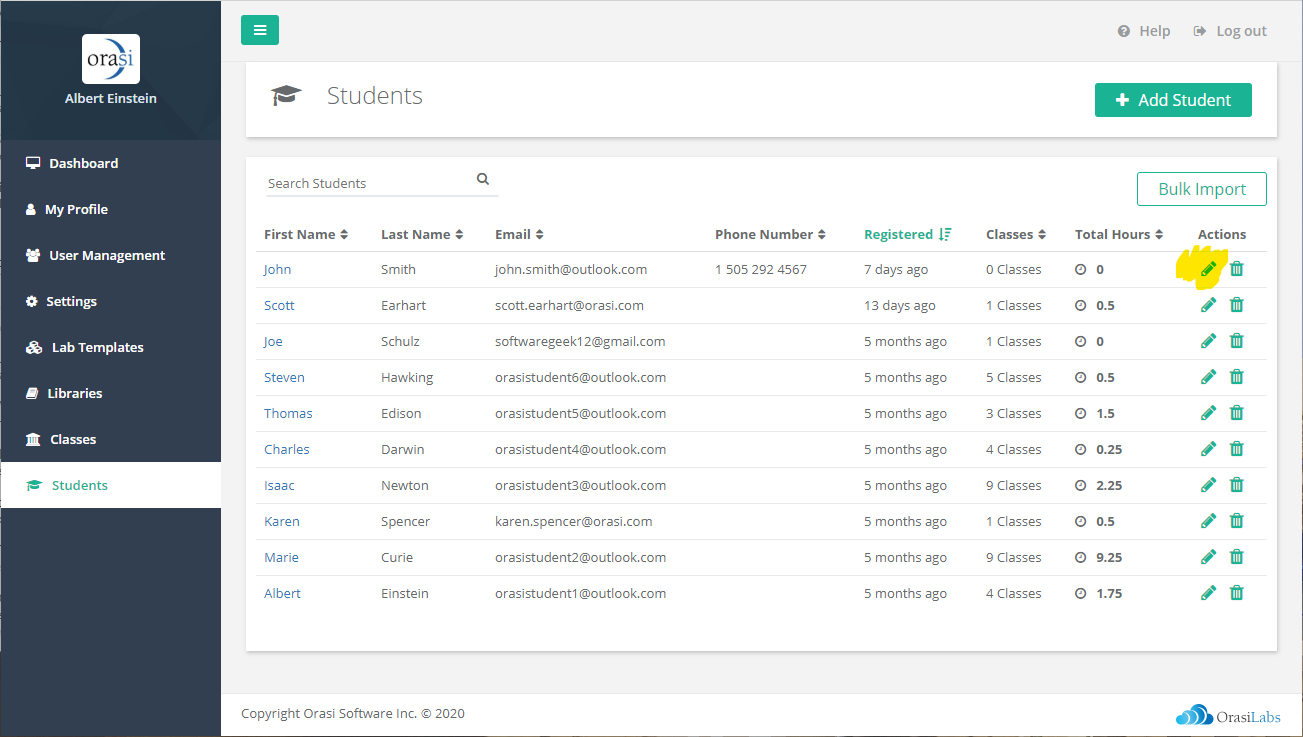Delete Isaac Newton using trash icon
The image size is (1303, 737).
point(1237,485)
